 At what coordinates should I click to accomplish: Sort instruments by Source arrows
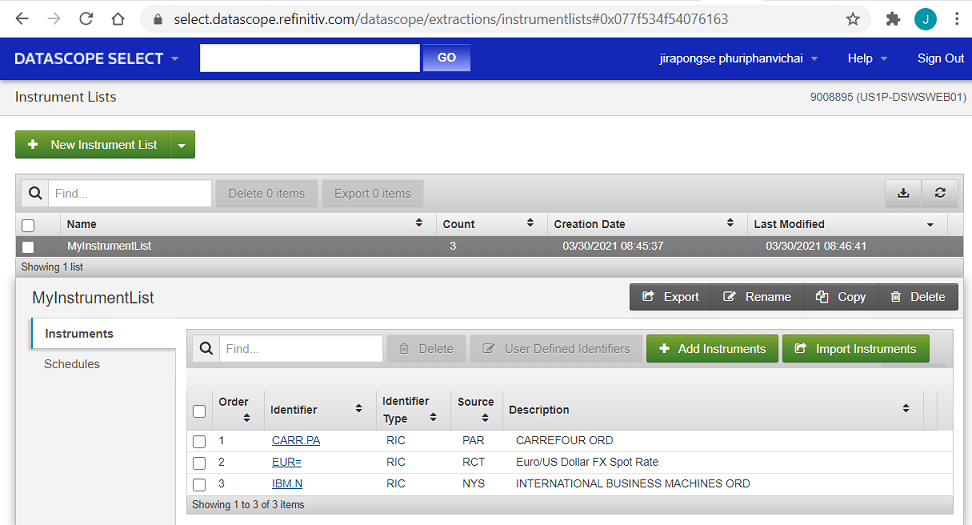click(x=485, y=418)
